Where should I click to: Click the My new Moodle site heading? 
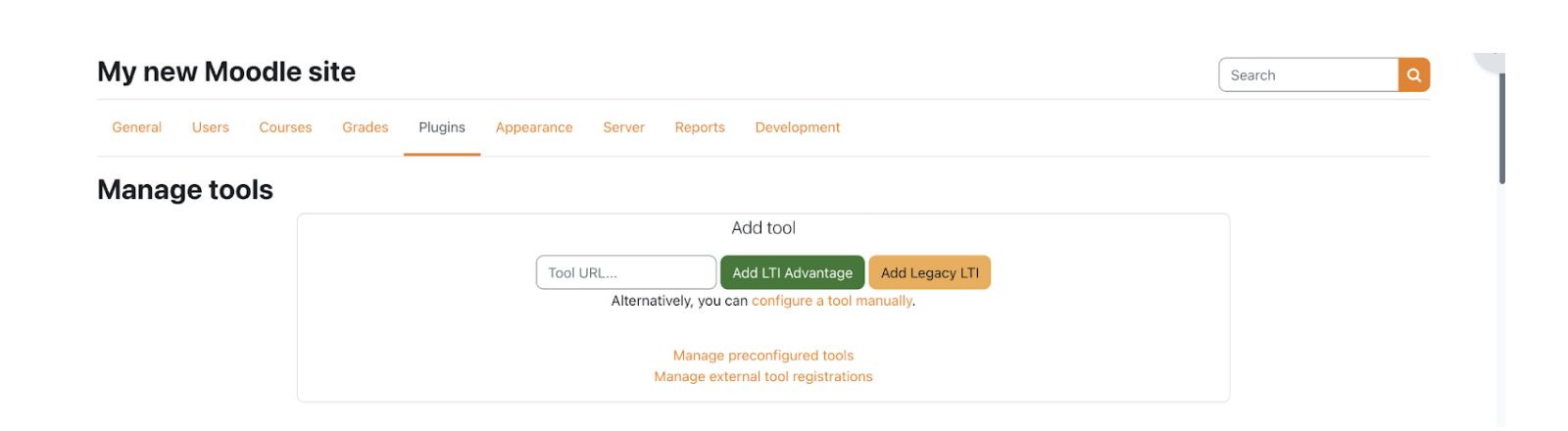pyautogui.click(x=226, y=72)
